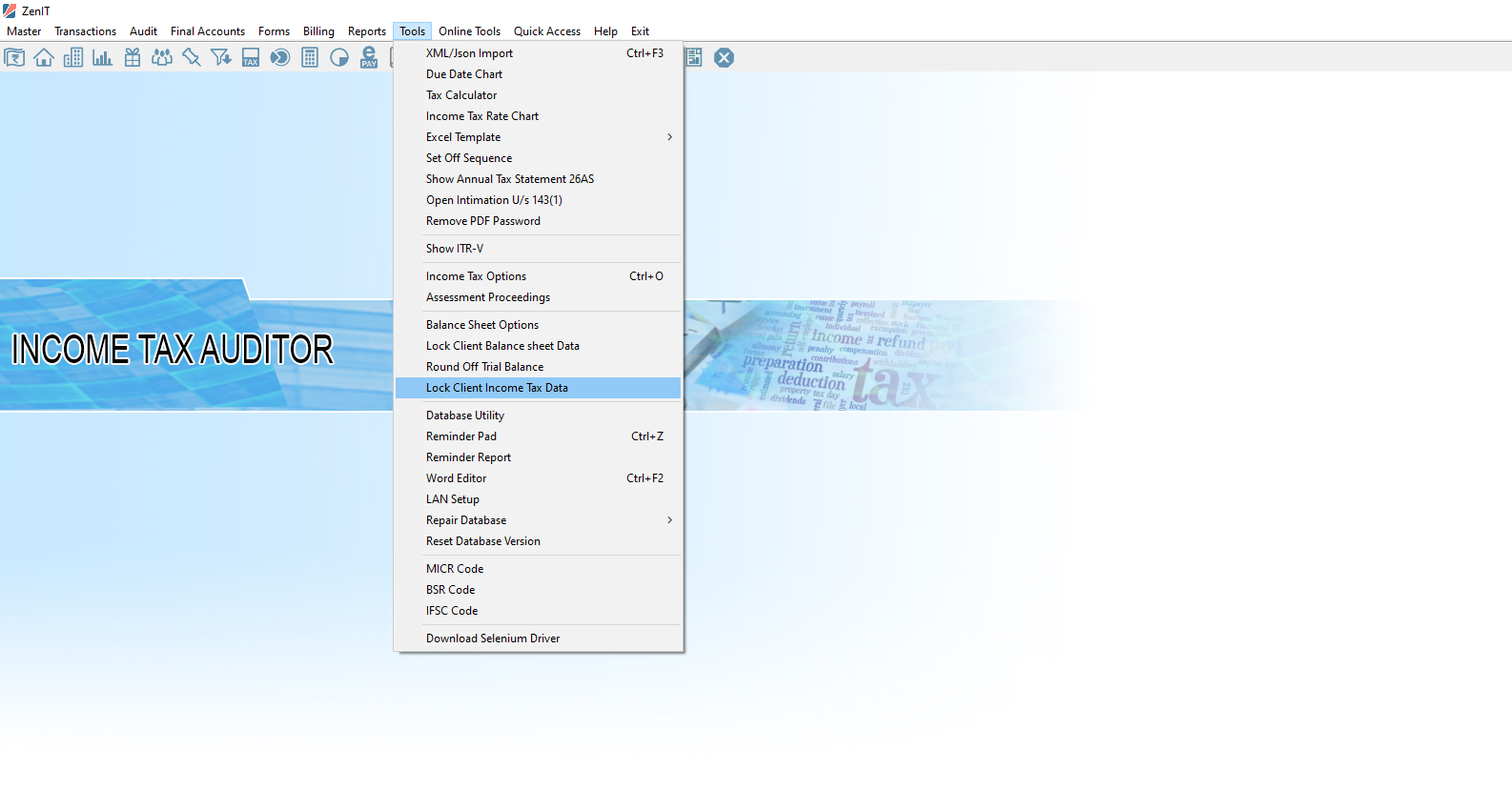Select Show ITR-V
The image size is (1512, 811).
539,249
